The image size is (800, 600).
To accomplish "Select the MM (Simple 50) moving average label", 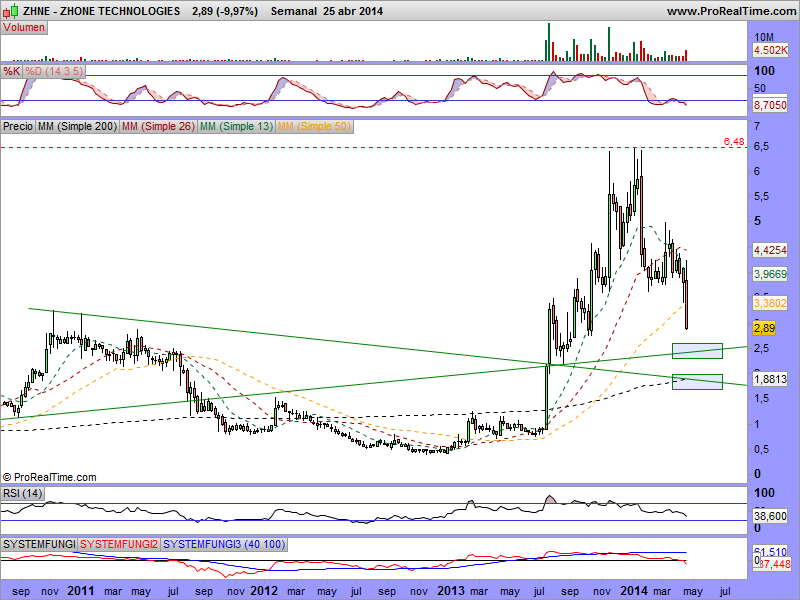I will pos(314,126).
